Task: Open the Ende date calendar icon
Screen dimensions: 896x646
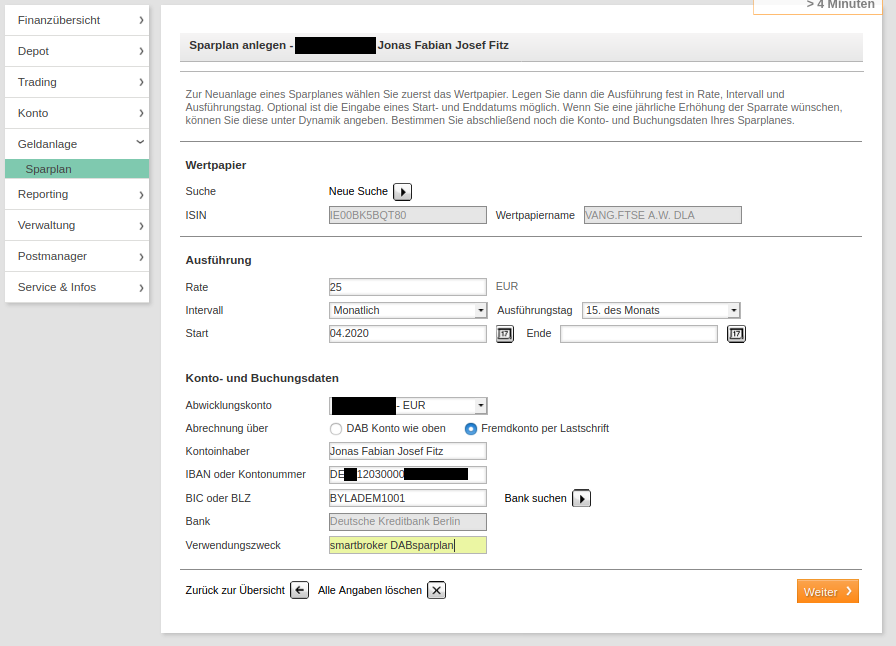Action: coord(736,334)
